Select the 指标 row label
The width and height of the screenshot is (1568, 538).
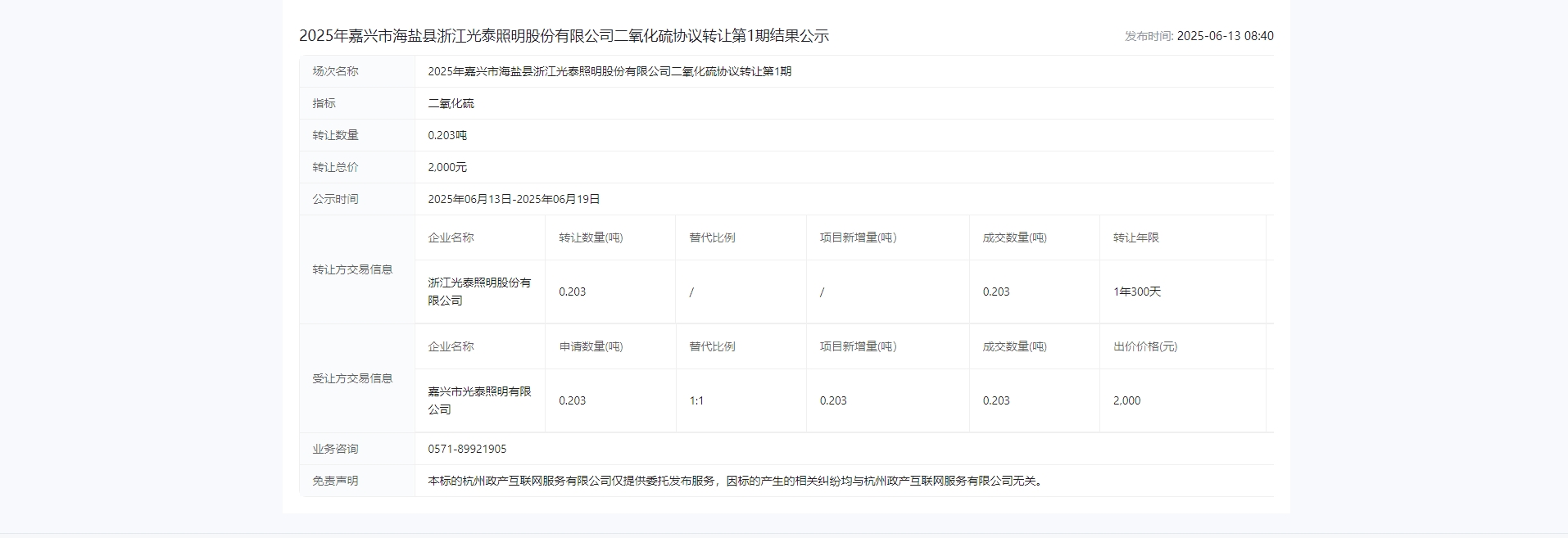[x=324, y=103]
